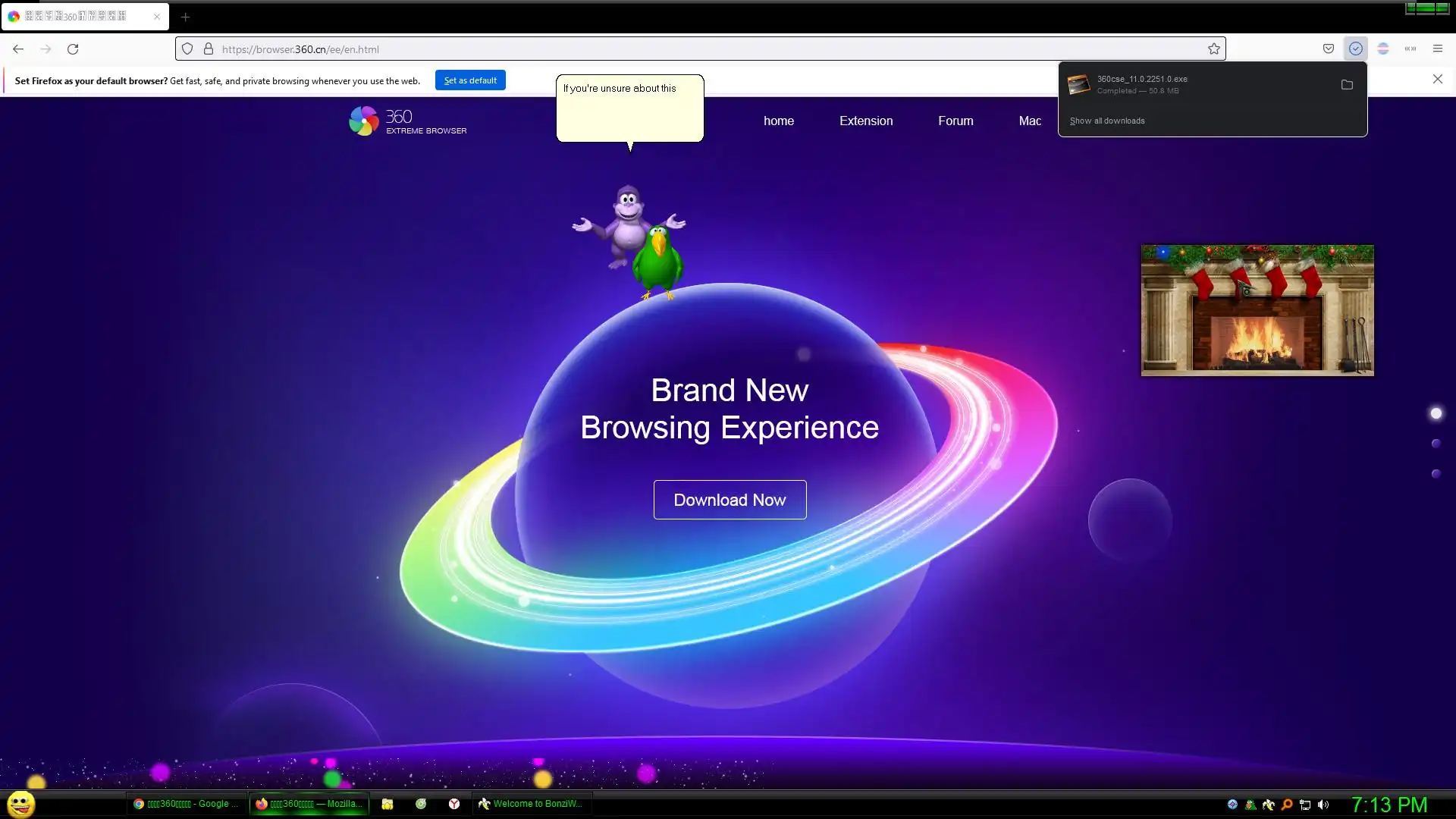The image size is (1456, 819).
Task: Select the third page slide indicator dot
Action: (x=1436, y=474)
